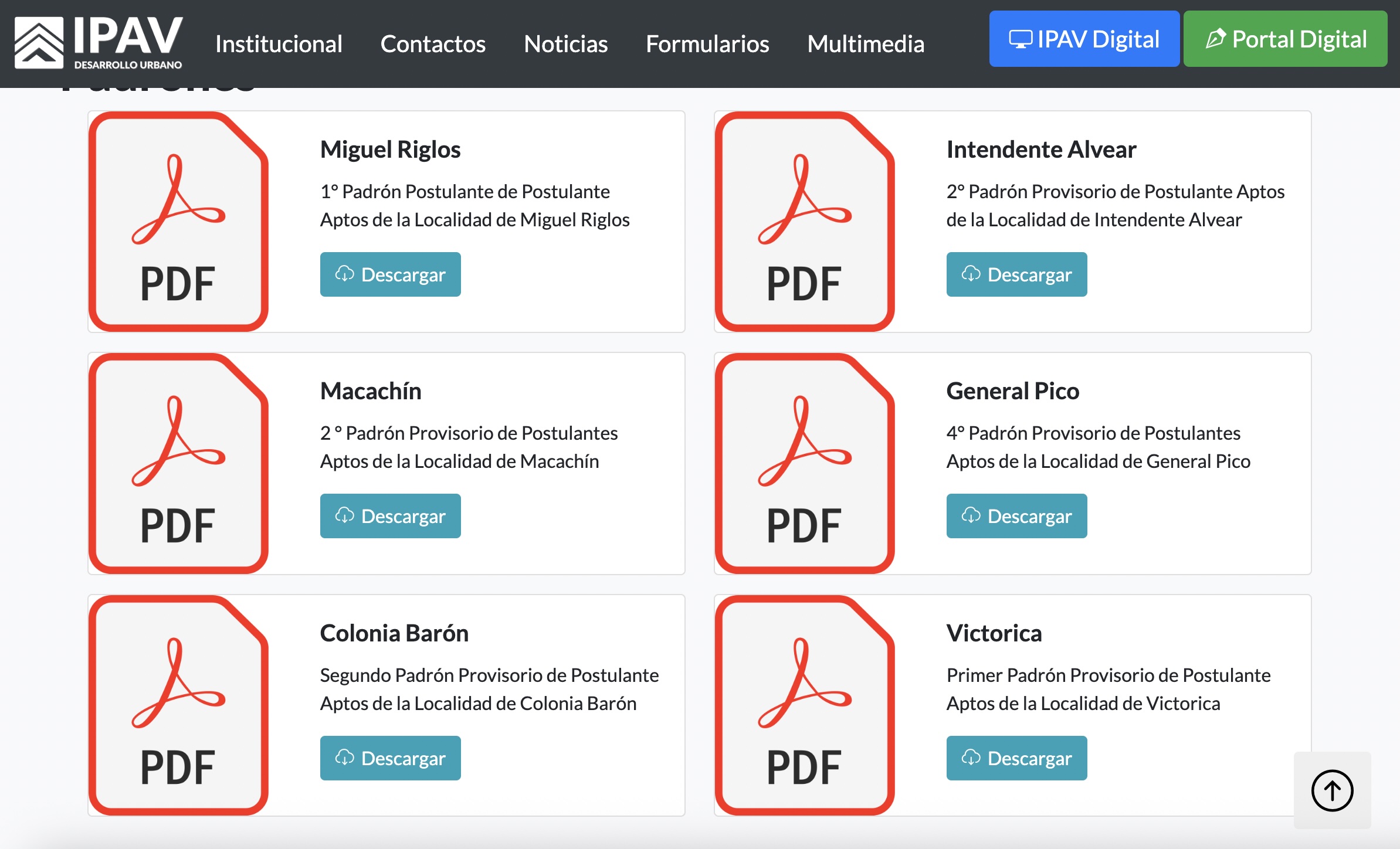Click the IPAV Desarrollo Urbano logo
The width and height of the screenshot is (1400, 849).
pyautogui.click(x=98, y=42)
